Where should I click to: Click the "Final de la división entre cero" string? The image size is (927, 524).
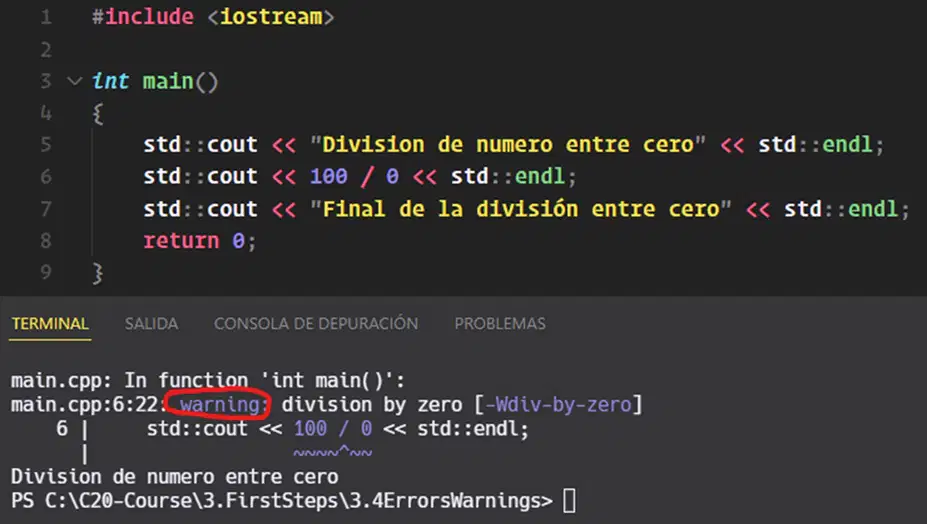pos(521,209)
